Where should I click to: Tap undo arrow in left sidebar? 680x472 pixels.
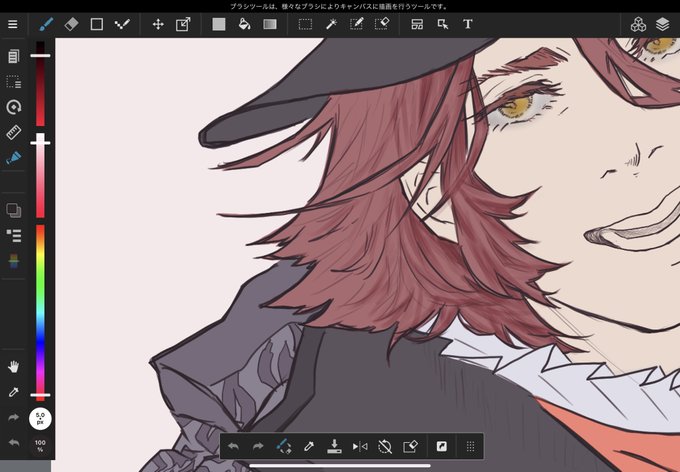click(x=13, y=442)
